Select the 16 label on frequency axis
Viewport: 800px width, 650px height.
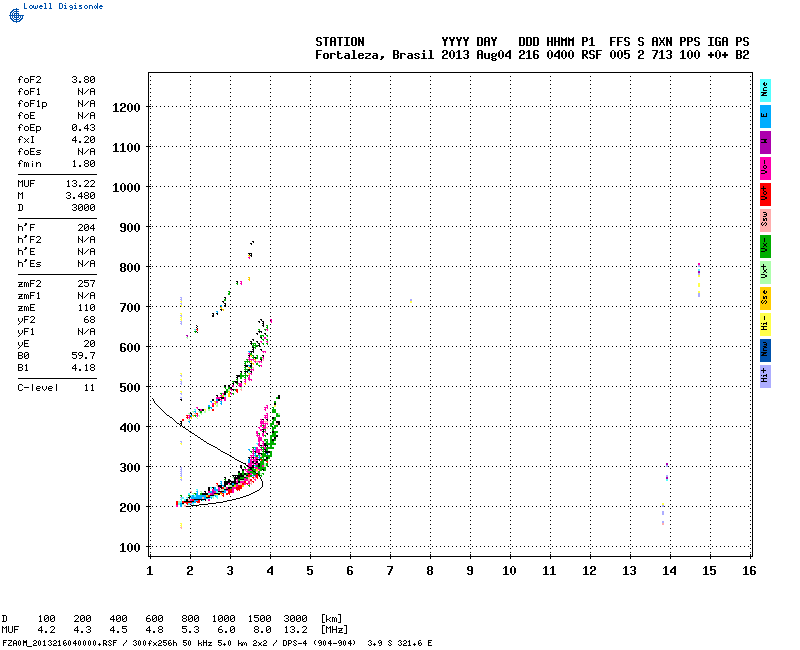coord(749,571)
